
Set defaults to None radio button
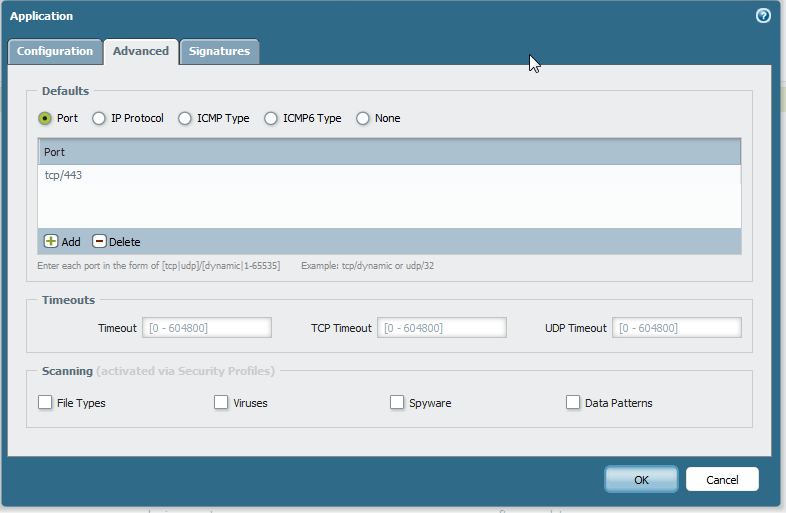(363, 118)
